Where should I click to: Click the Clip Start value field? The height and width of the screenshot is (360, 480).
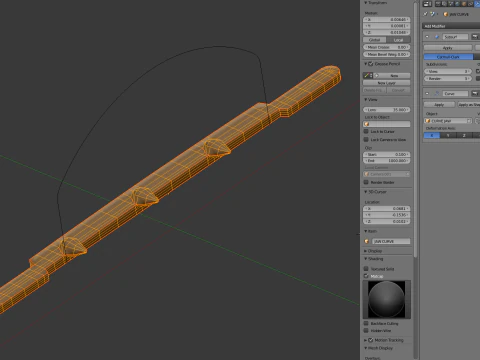click(387, 154)
